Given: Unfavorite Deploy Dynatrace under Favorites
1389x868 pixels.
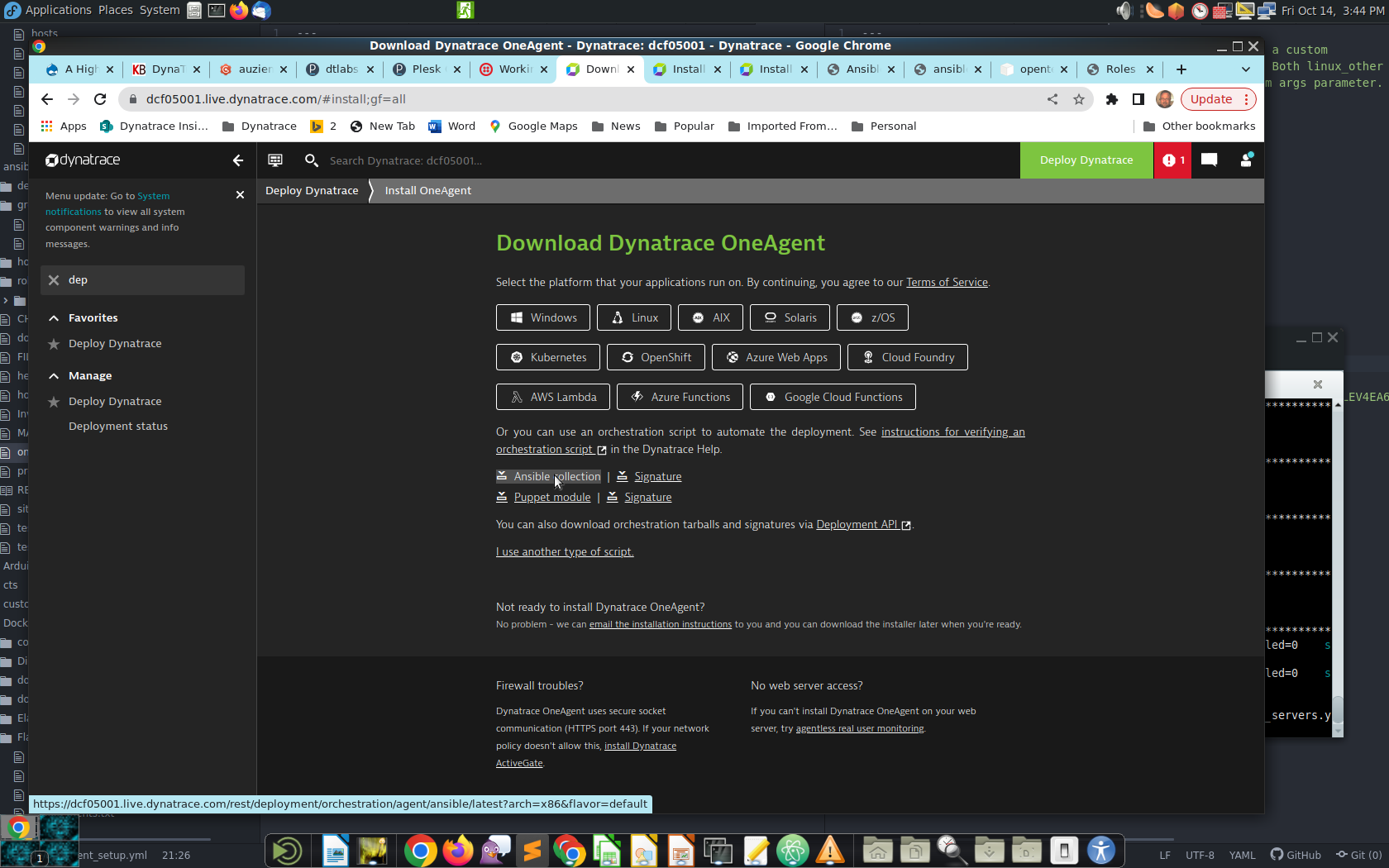Looking at the screenshot, I should click(54, 344).
